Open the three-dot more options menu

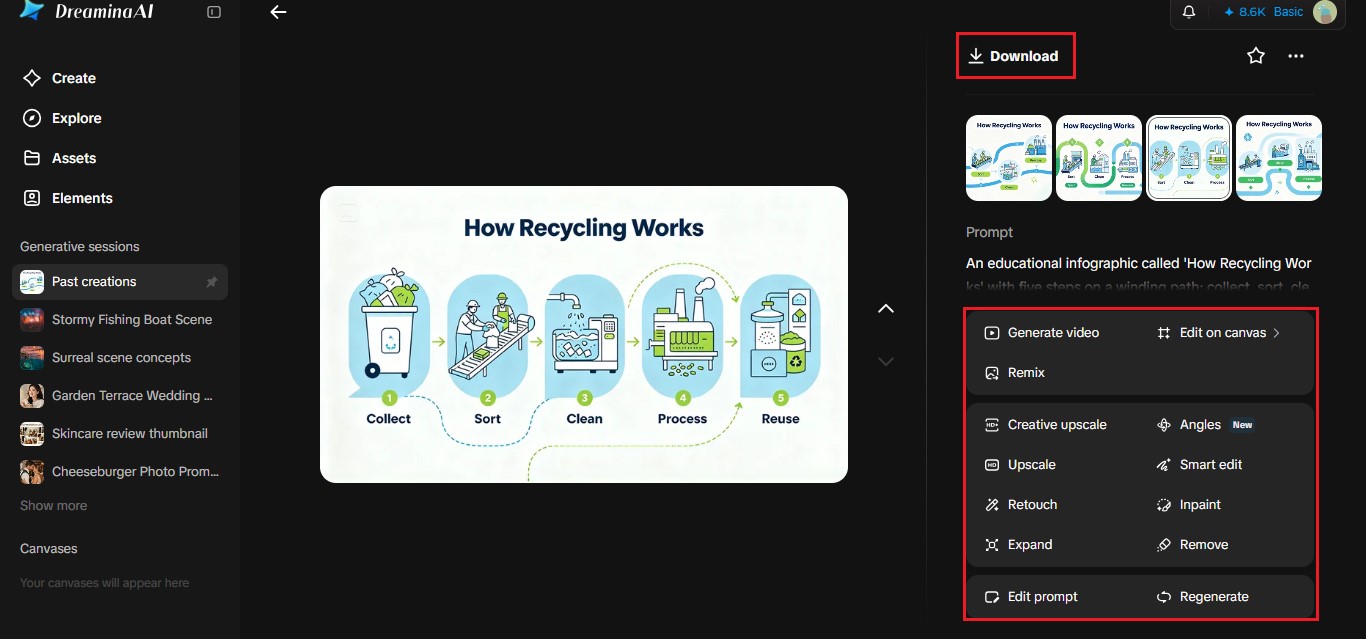pos(1296,56)
